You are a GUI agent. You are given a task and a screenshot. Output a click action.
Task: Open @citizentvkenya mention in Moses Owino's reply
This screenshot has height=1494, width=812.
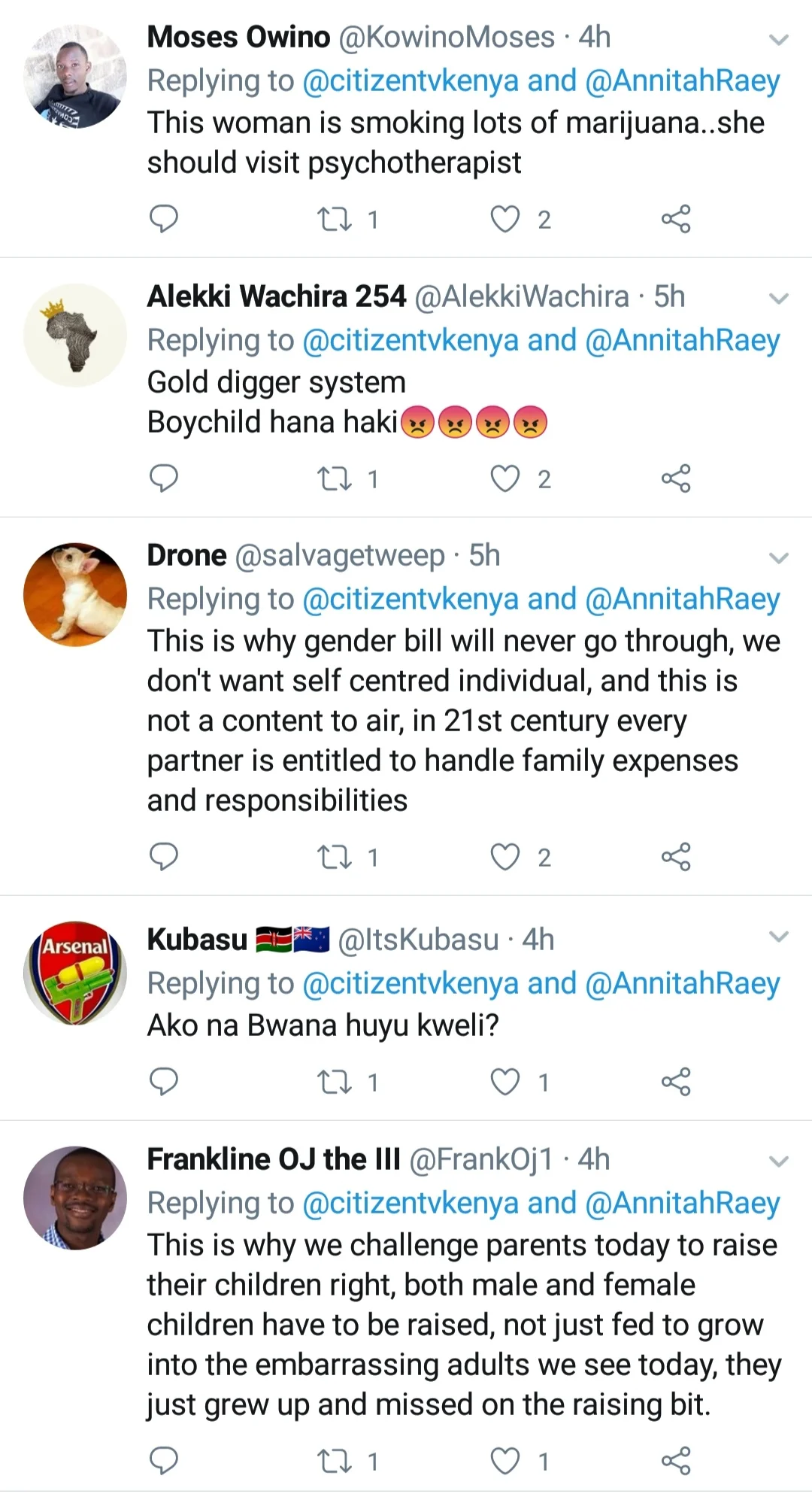(x=411, y=81)
